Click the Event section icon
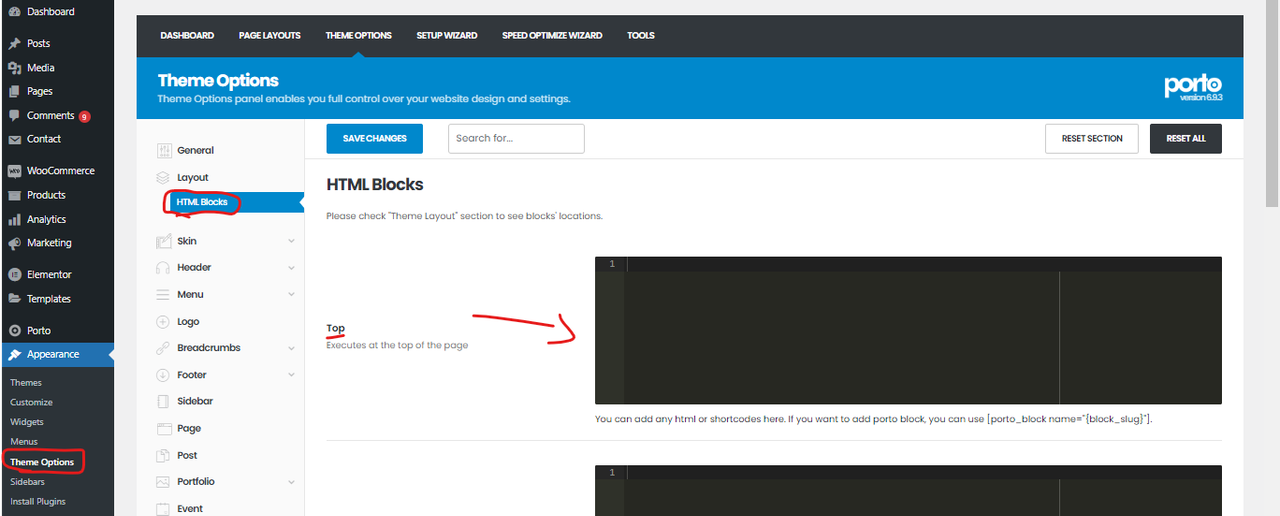 point(163,508)
